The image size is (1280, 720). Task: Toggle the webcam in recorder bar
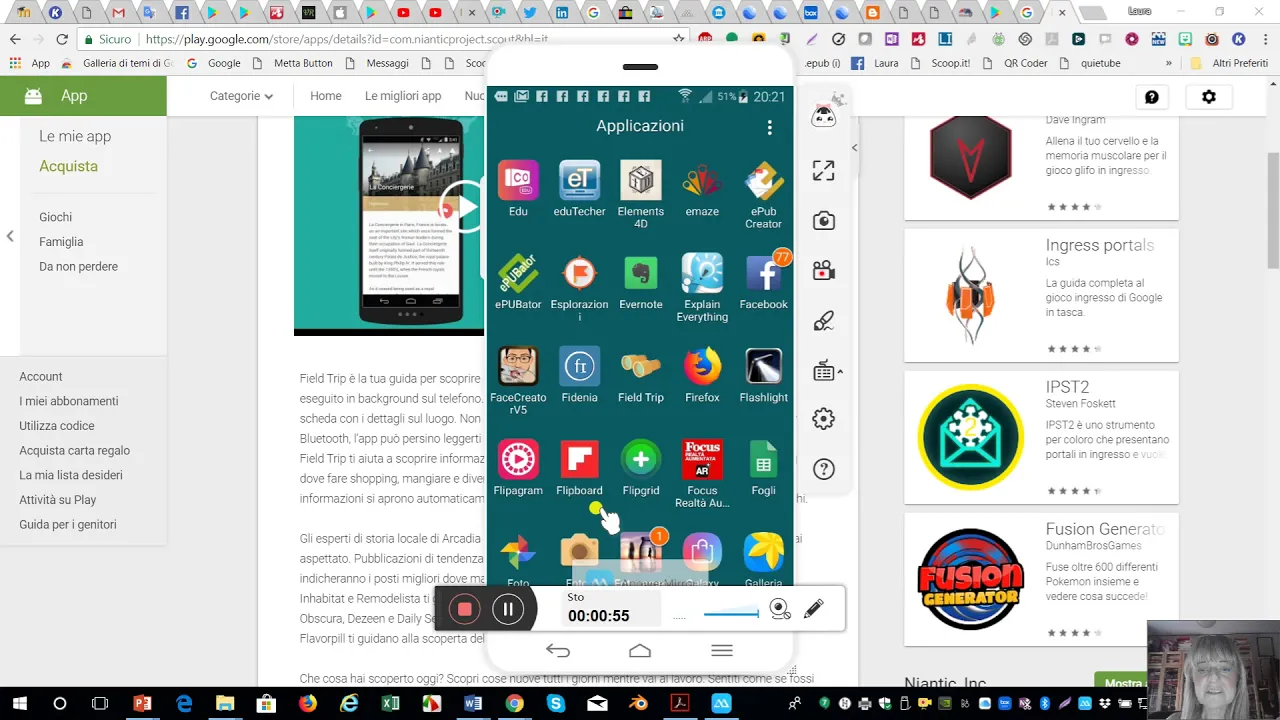780,609
